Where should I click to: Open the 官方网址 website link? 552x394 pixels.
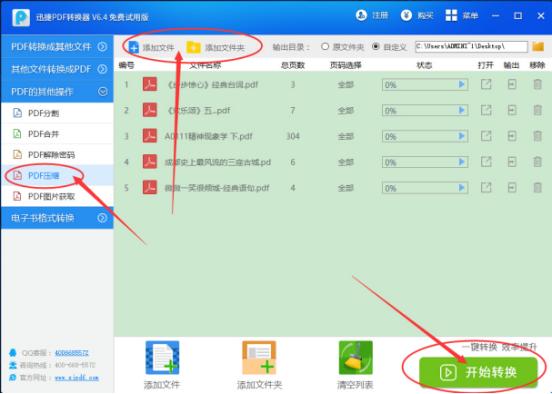[x=76, y=378]
